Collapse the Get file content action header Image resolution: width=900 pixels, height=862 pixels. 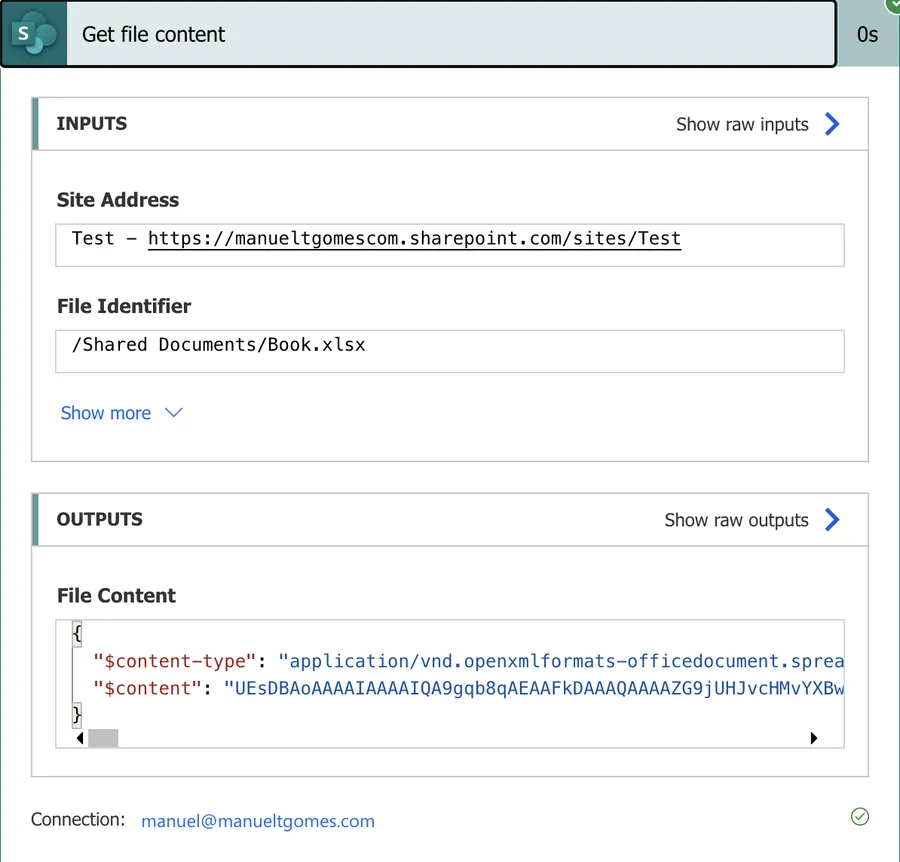[x=450, y=34]
